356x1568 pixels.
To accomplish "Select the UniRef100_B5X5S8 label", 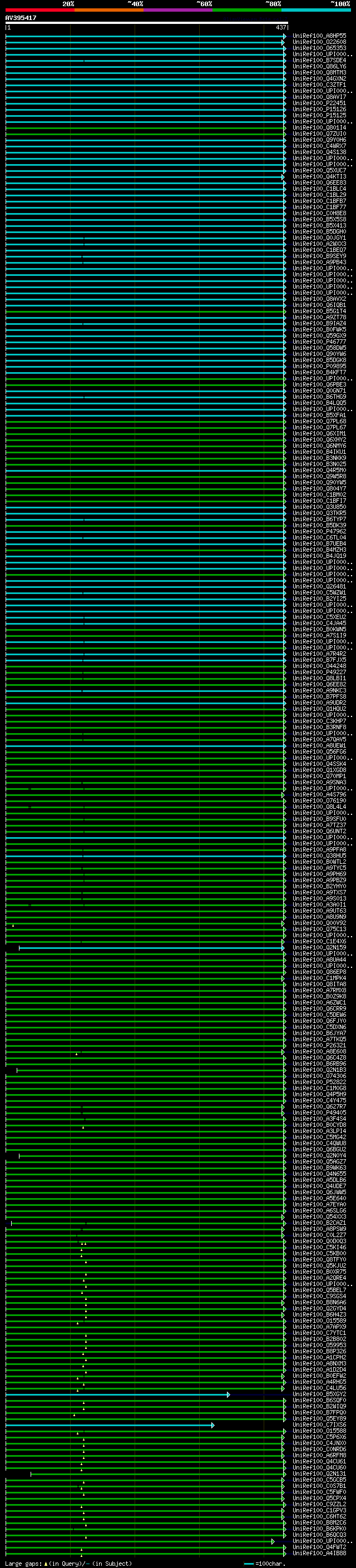I will [x=319, y=219].
